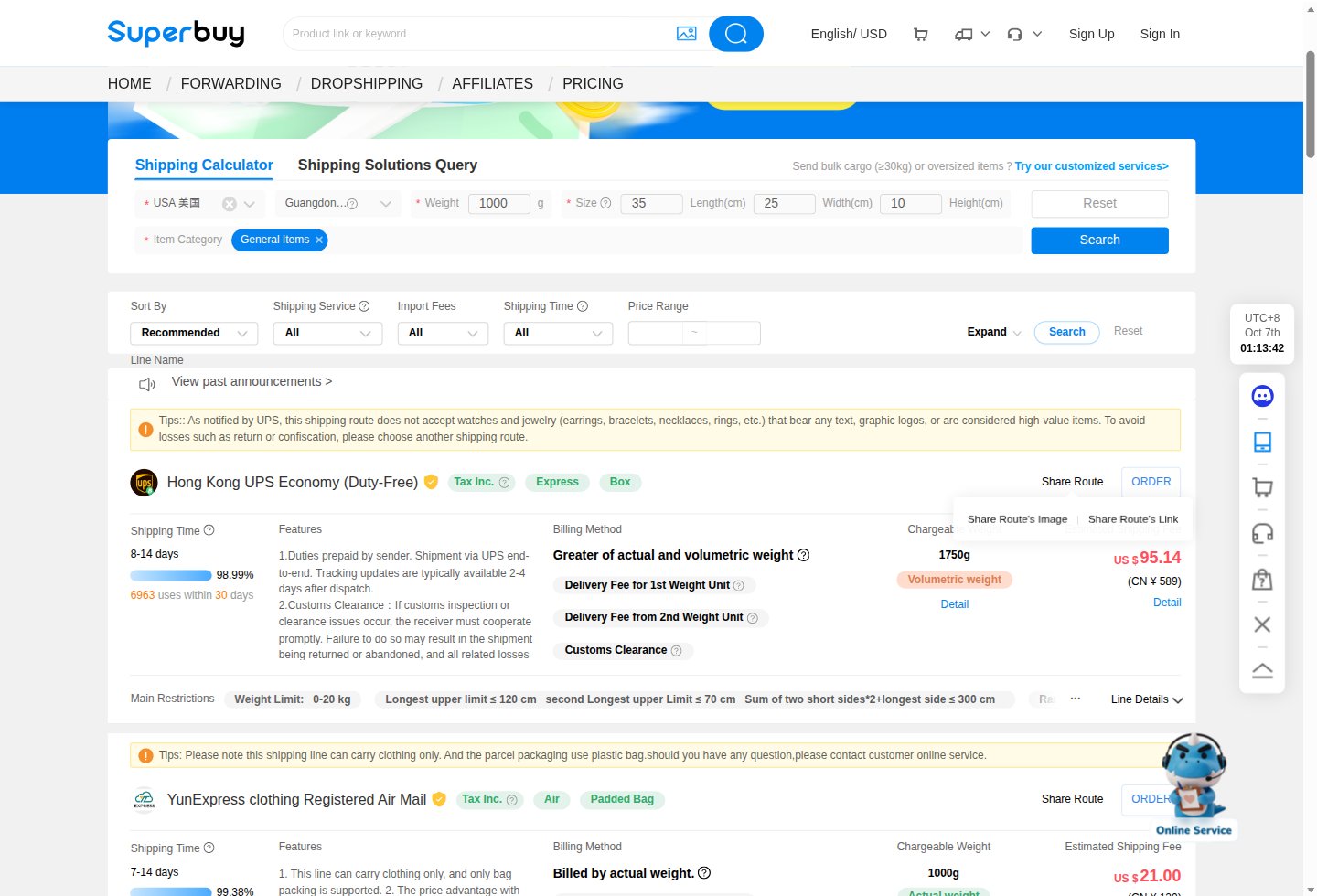Click the headset icon in right sidebar
Viewport: 1317px width, 896px height.
pyautogui.click(x=1262, y=533)
